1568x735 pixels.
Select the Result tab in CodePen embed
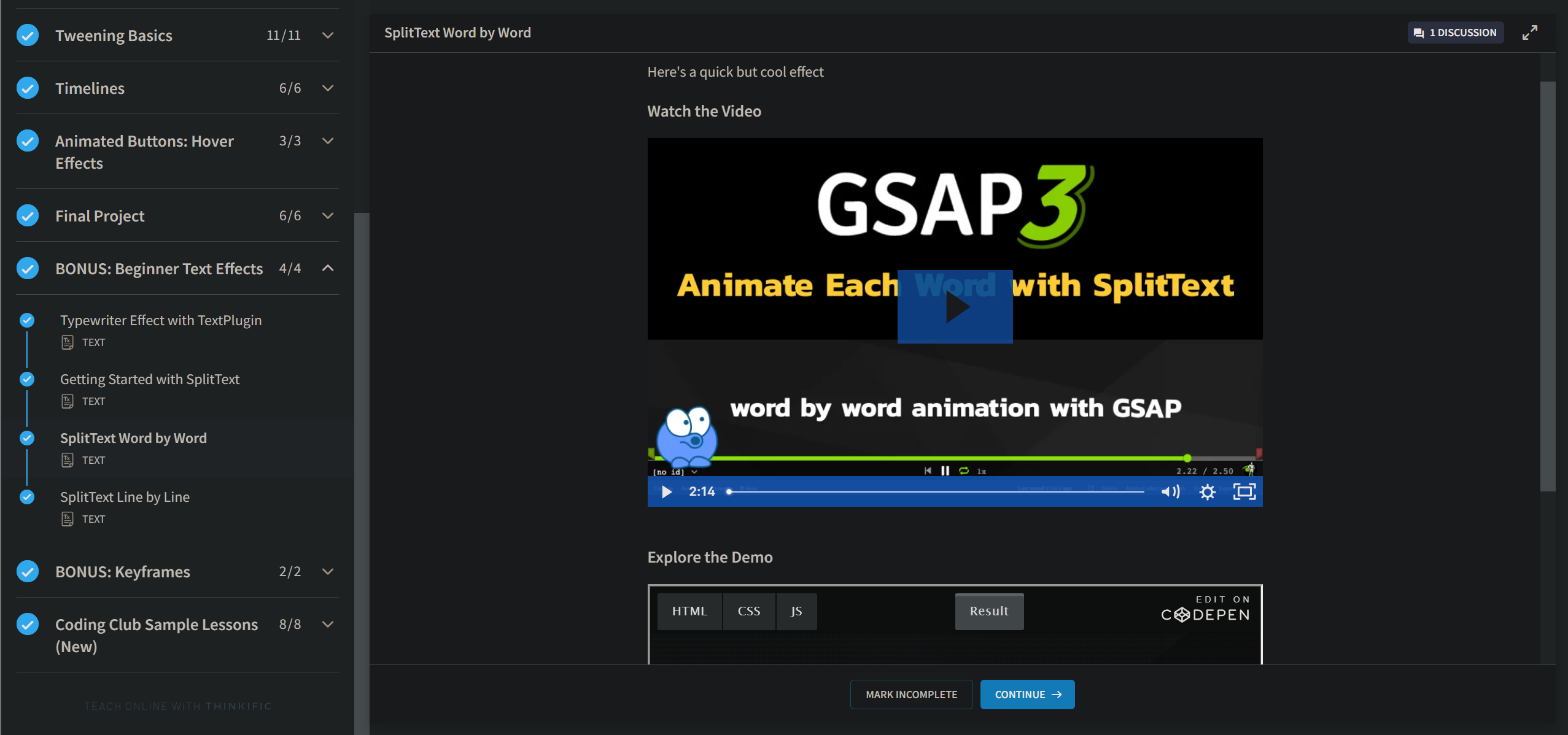(x=988, y=611)
